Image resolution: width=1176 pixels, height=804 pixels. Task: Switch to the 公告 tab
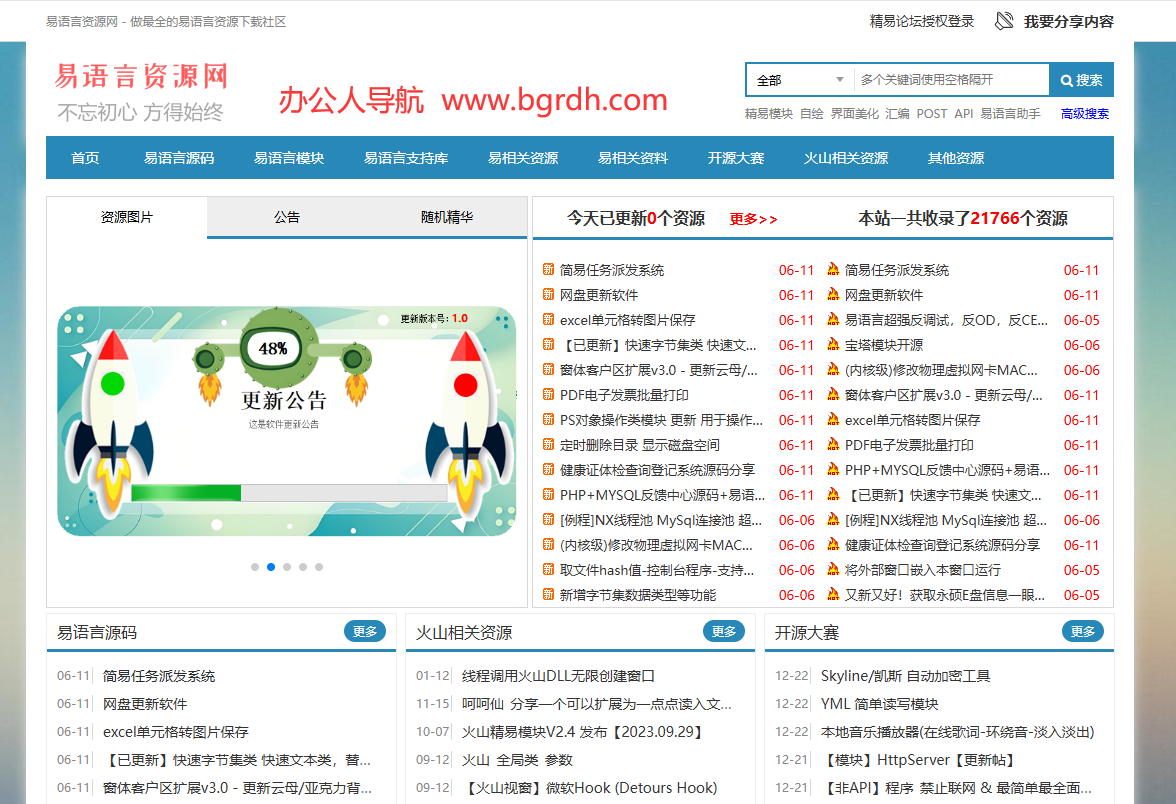pos(287,217)
